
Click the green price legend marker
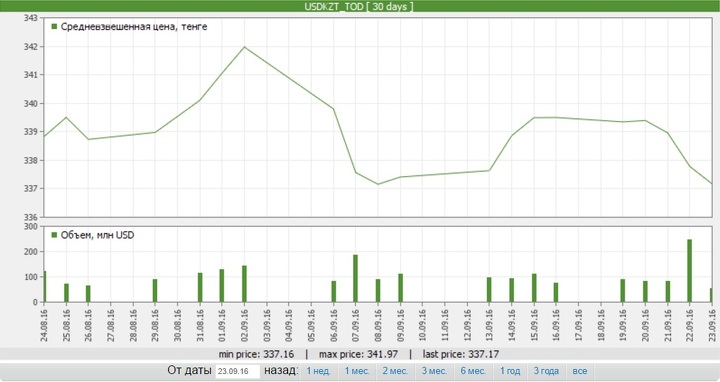click(x=55, y=27)
